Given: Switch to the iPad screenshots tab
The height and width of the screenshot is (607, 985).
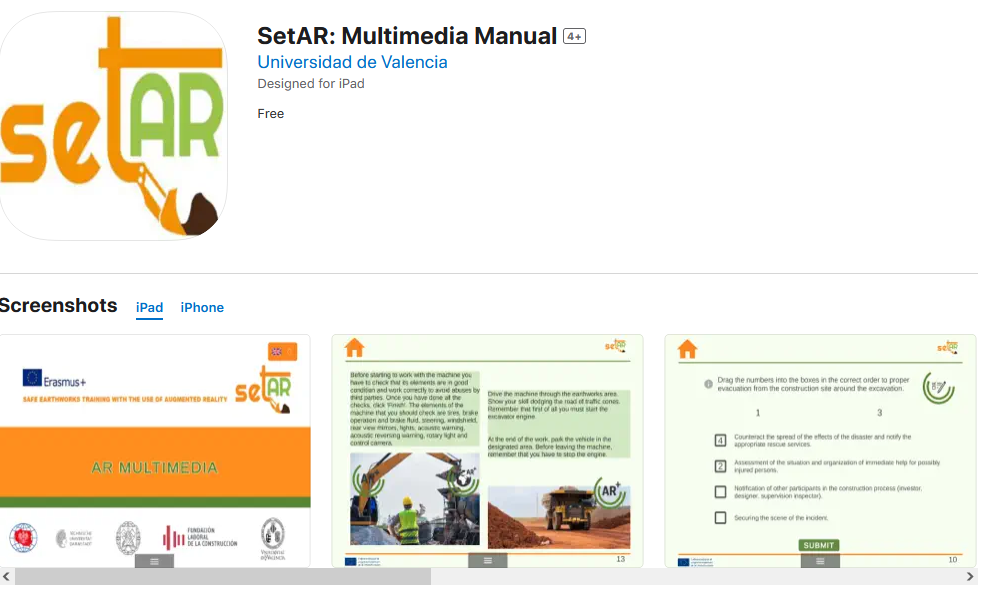Looking at the screenshot, I should pyautogui.click(x=150, y=307).
